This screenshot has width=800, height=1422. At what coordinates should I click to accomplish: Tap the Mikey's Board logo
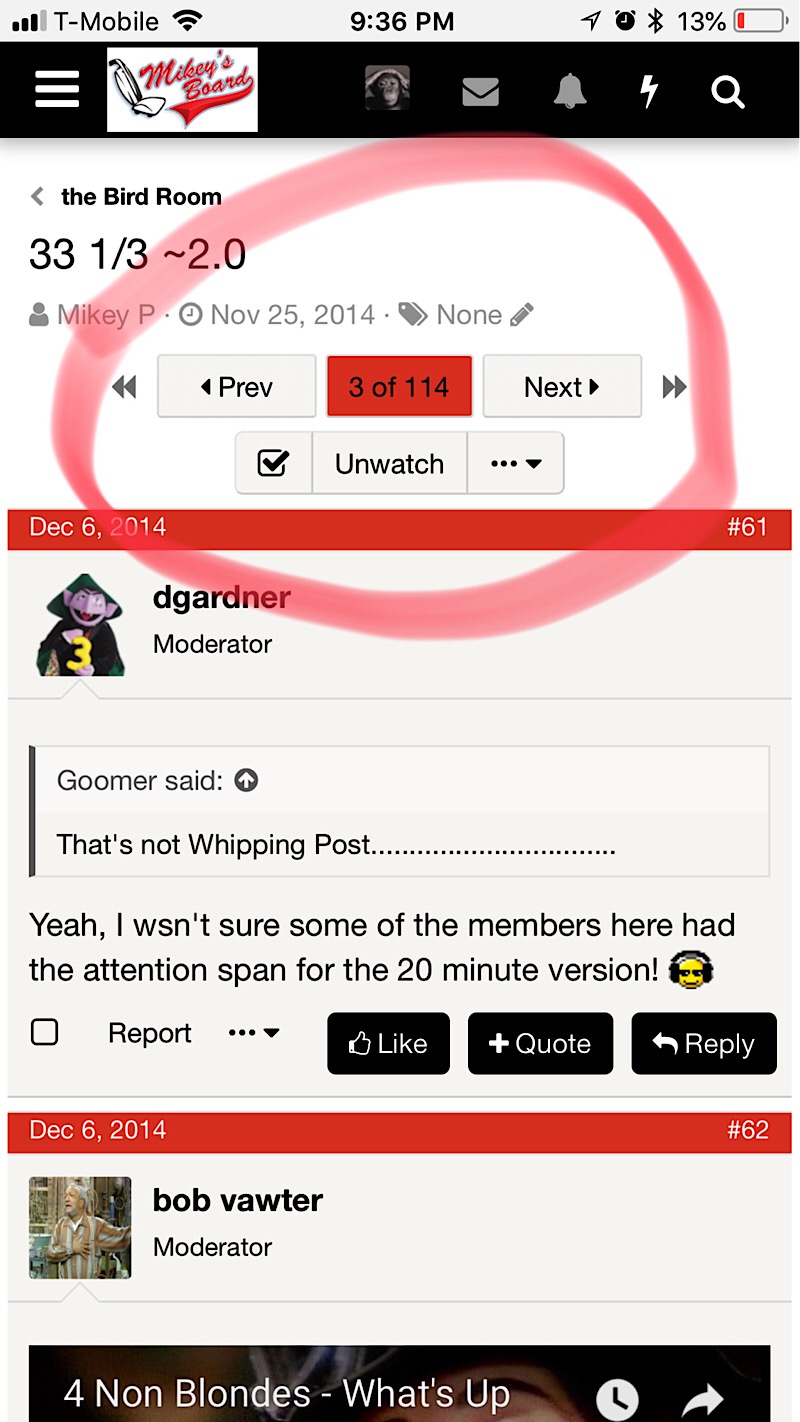(x=183, y=90)
